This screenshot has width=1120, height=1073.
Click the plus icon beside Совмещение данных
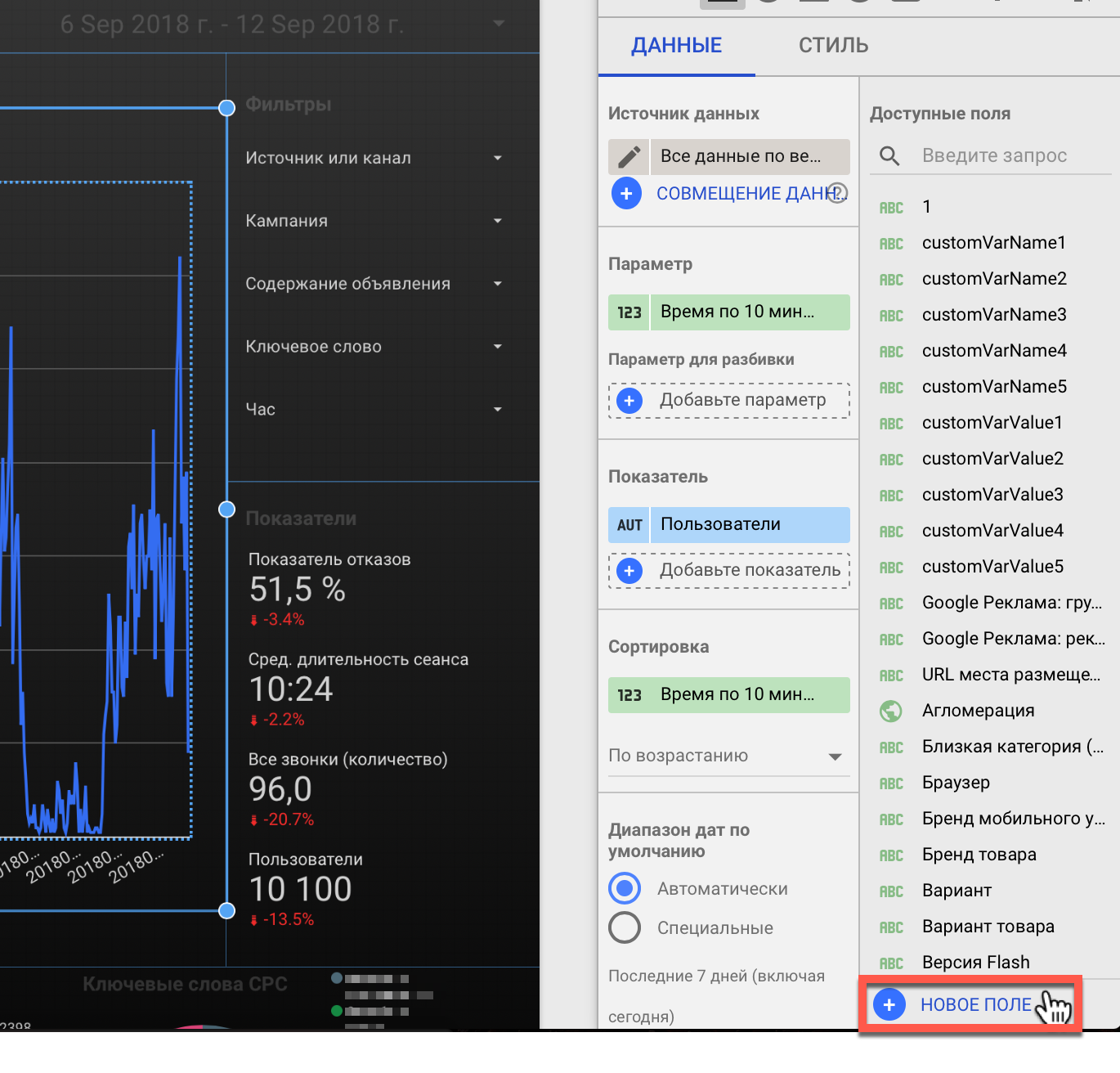coord(626,194)
